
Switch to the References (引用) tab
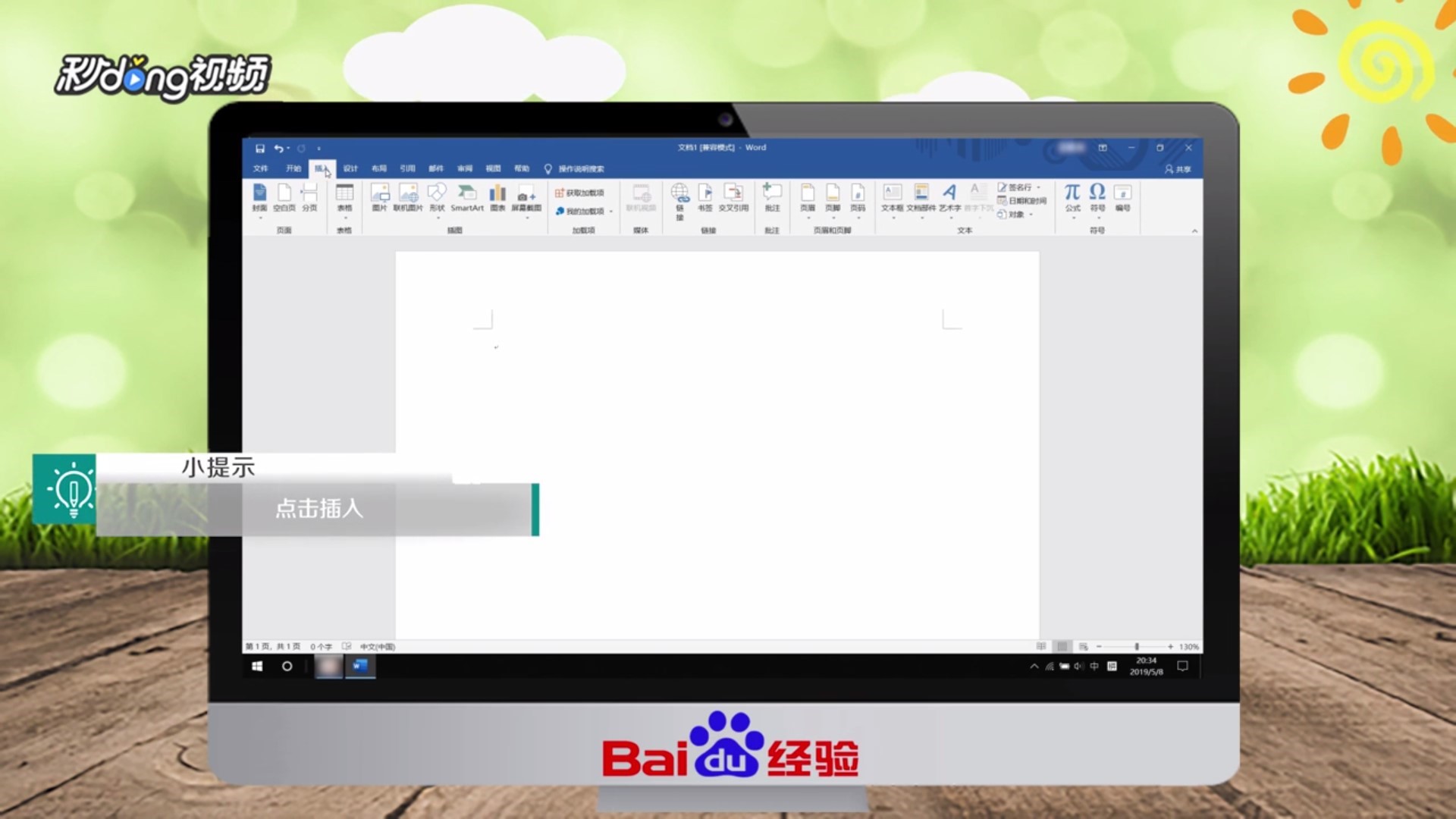(407, 168)
